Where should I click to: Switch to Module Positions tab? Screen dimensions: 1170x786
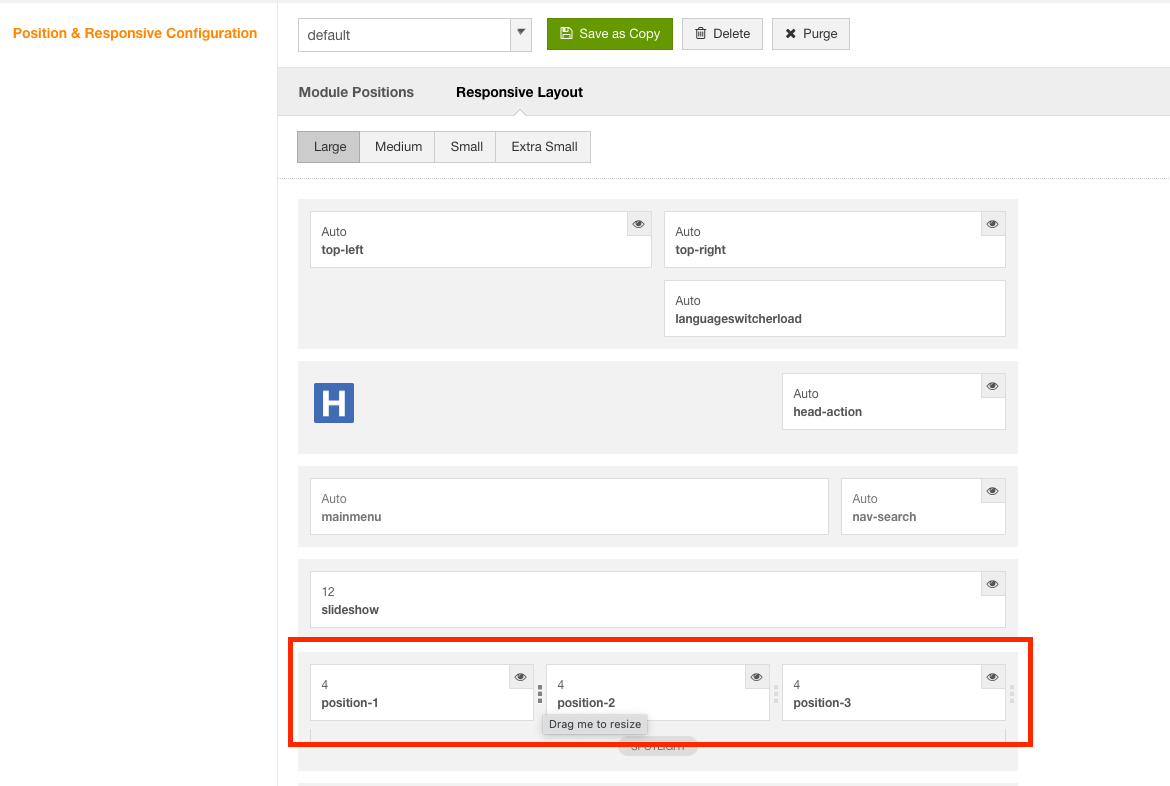(356, 92)
